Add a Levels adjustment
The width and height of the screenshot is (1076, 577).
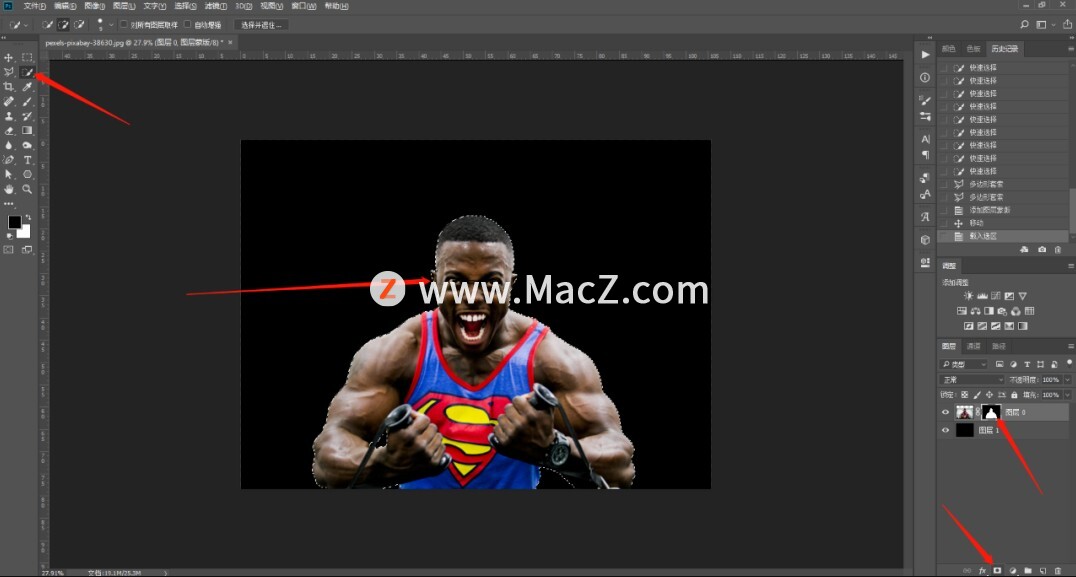click(x=982, y=296)
